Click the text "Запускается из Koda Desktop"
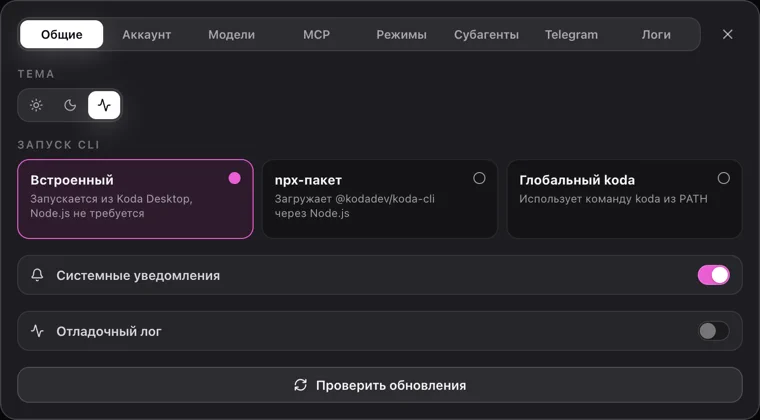 111,199
